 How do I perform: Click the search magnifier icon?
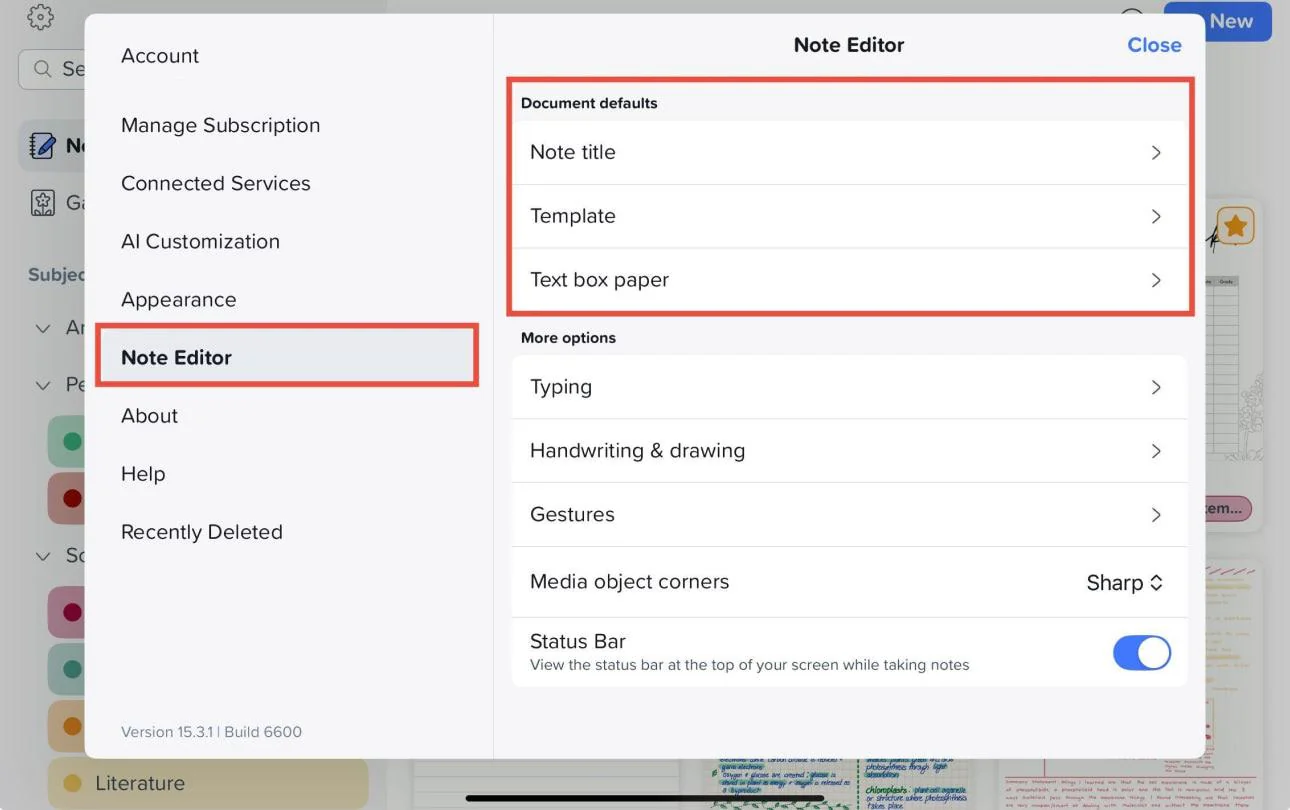pyautogui.click(x=42, y=69)
